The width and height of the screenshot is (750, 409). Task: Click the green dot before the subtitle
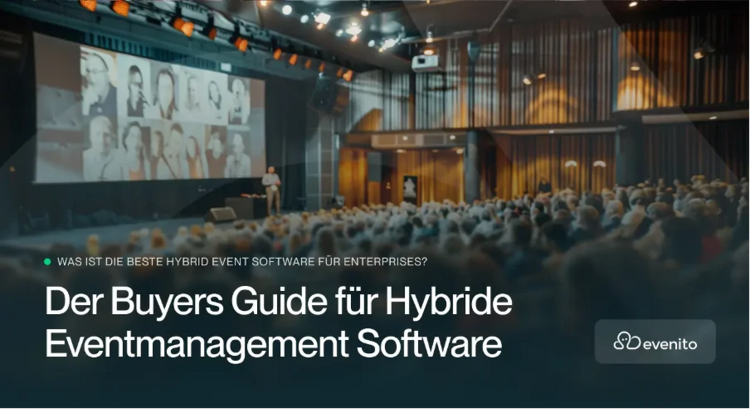click(47, 262)
